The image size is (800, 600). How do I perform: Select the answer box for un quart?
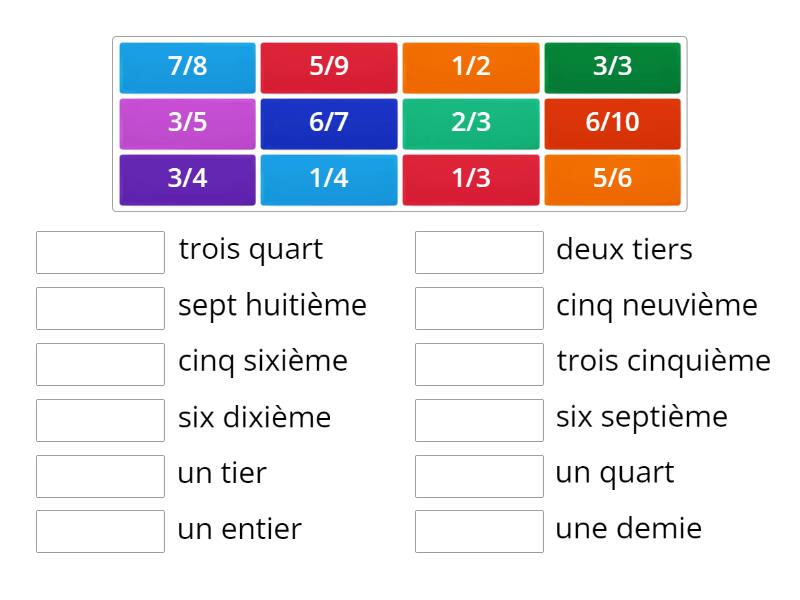(479, 476)
